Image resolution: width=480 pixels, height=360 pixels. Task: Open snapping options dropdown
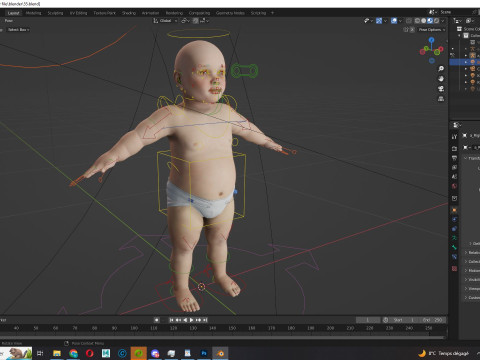[204, 21]
